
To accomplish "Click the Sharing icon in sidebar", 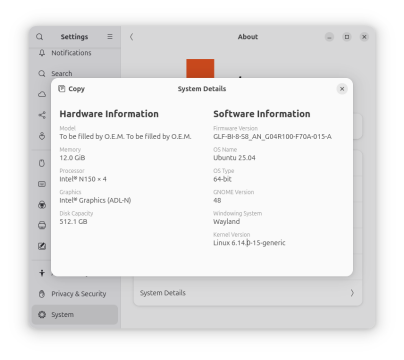I will point(42,115).
